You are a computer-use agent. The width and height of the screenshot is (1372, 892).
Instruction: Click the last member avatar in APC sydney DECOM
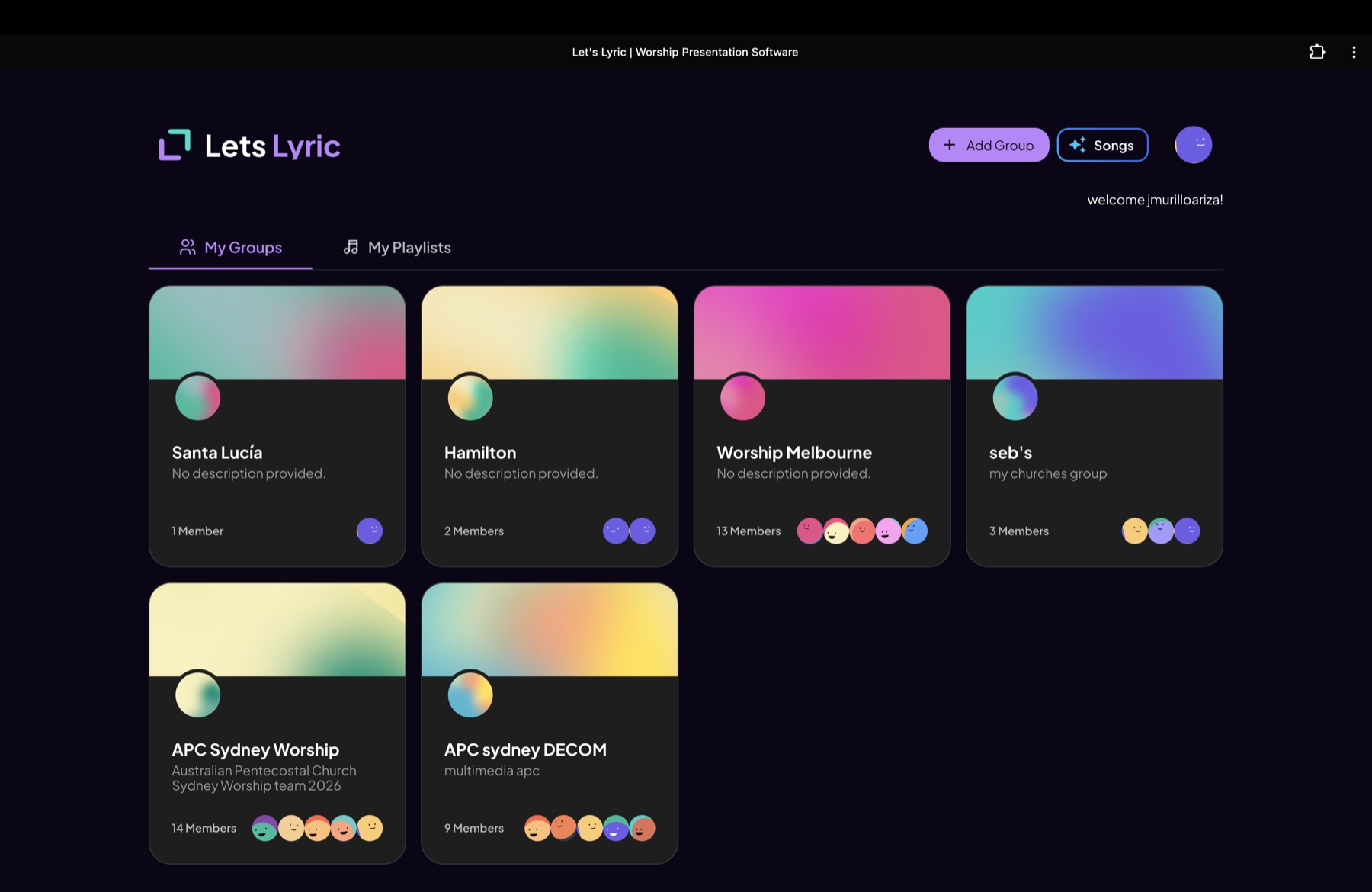(643, 828)
